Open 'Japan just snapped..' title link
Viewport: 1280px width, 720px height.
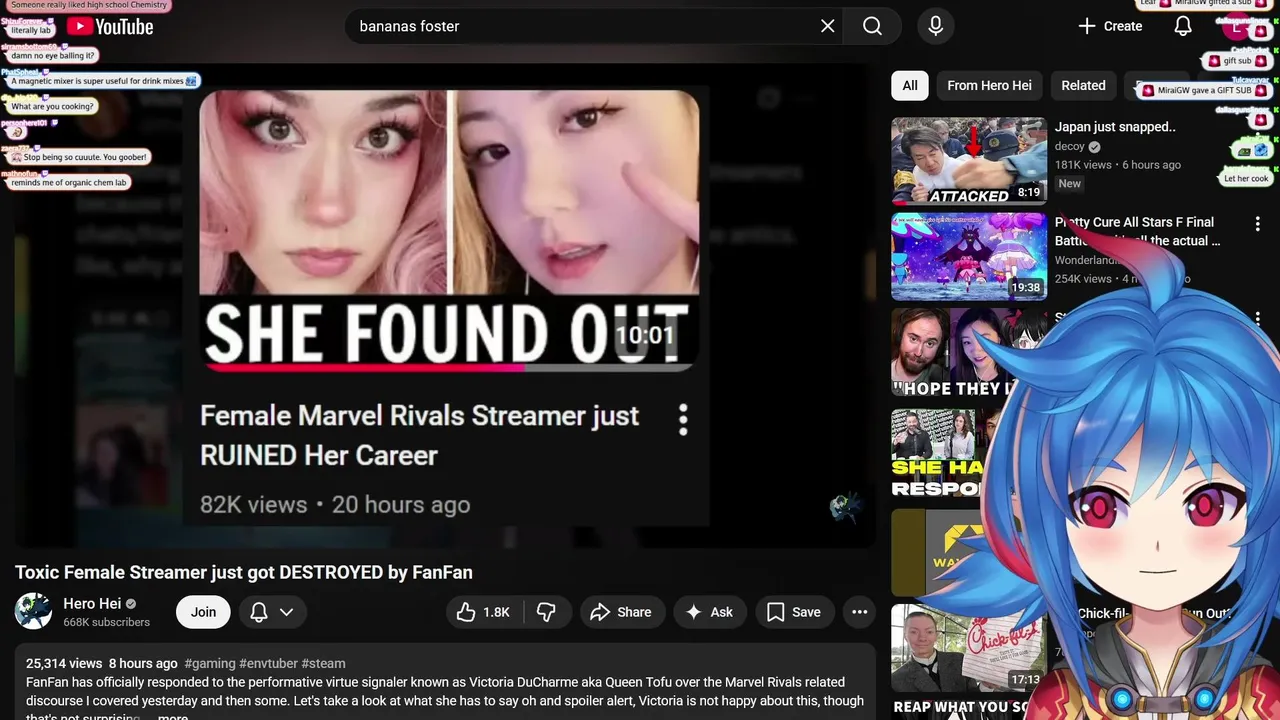[x=1115, y=127]
